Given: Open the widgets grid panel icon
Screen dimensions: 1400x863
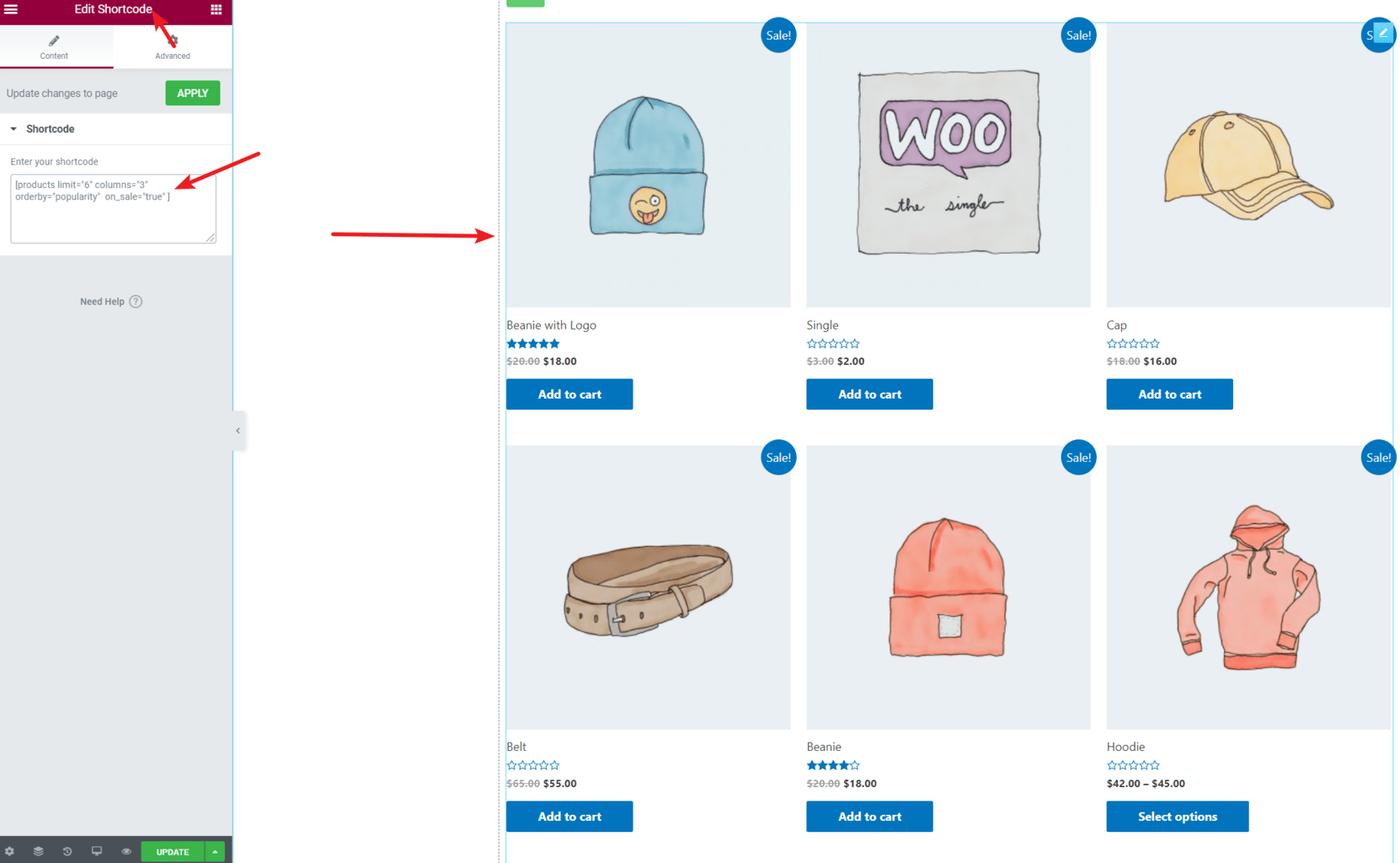Looking at the screenshot, I should click(216, 9).
